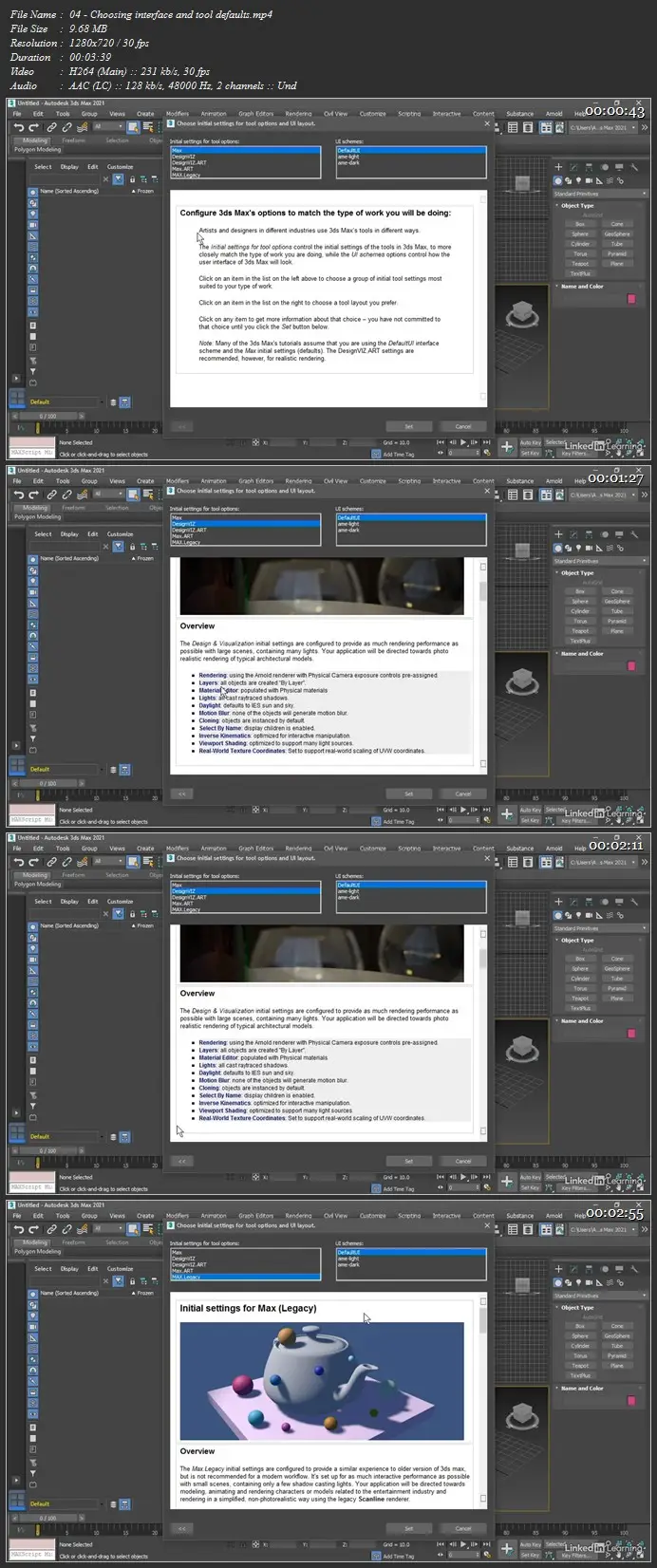
Task: Open the Motion panel tab in the 00:02:55 frame
Action: [603, 1269]
